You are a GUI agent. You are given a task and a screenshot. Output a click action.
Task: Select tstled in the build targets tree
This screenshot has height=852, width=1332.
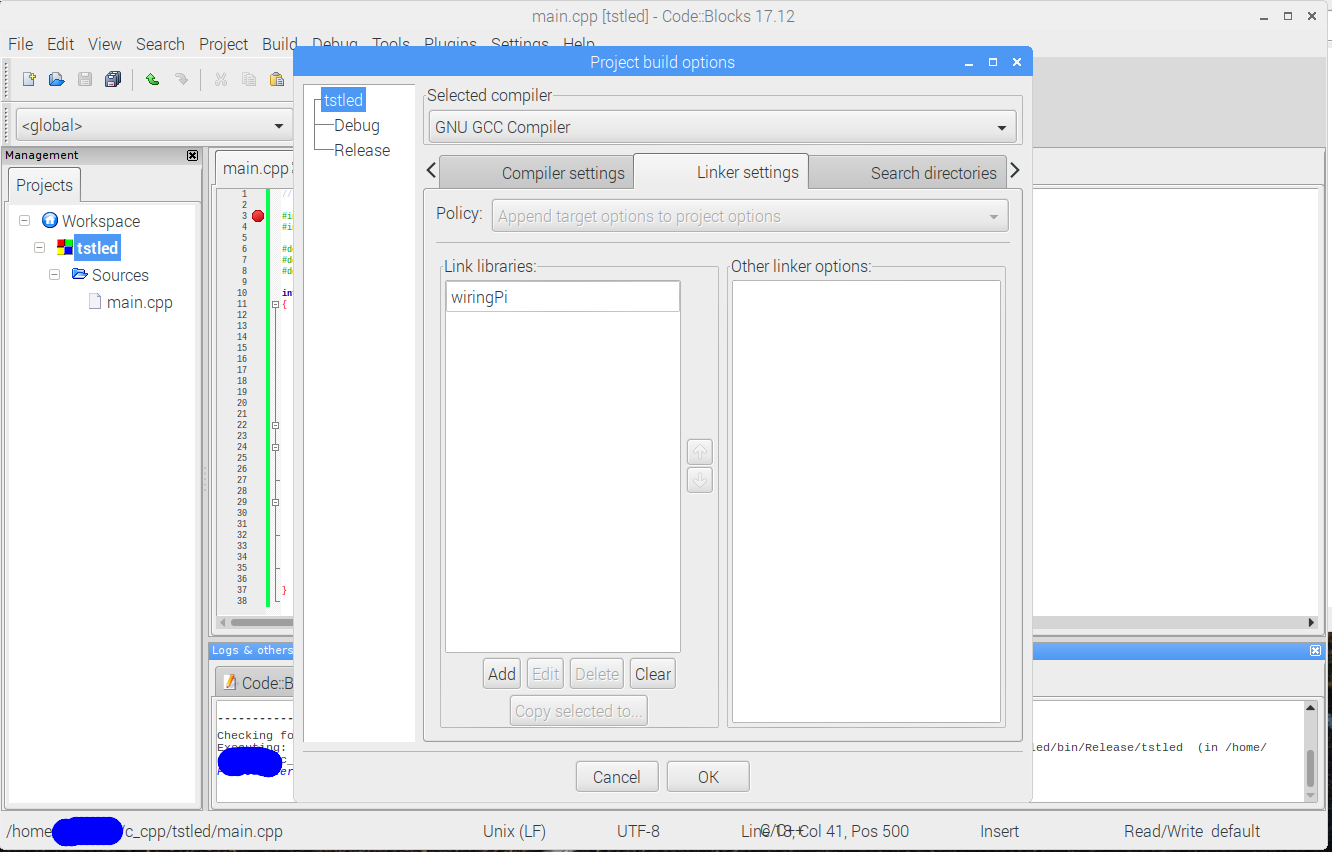[343, 100]
